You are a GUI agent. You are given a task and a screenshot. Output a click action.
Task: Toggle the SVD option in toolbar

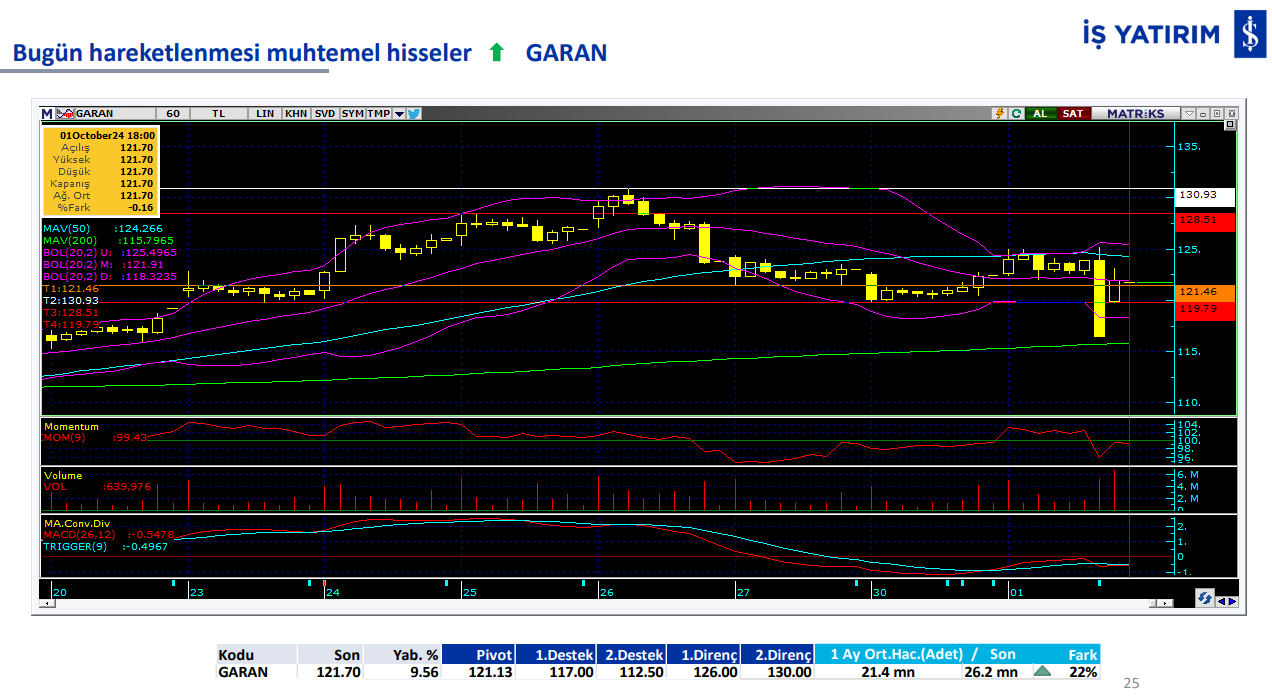pyautogui.click(x=325, y=113)
